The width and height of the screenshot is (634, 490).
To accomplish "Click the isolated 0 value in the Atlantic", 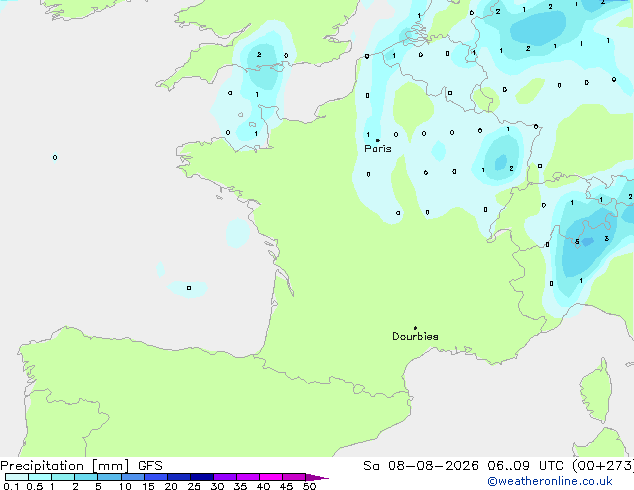I will (x=55, y=157).
